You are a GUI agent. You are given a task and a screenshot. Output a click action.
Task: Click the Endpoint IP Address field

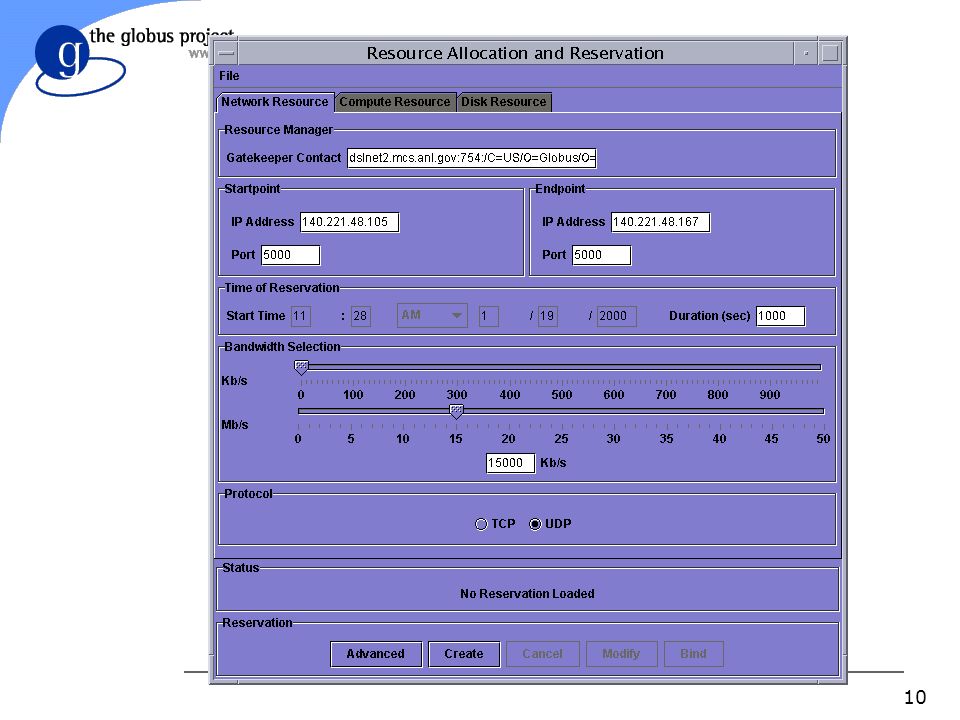[x=661, y=222]
